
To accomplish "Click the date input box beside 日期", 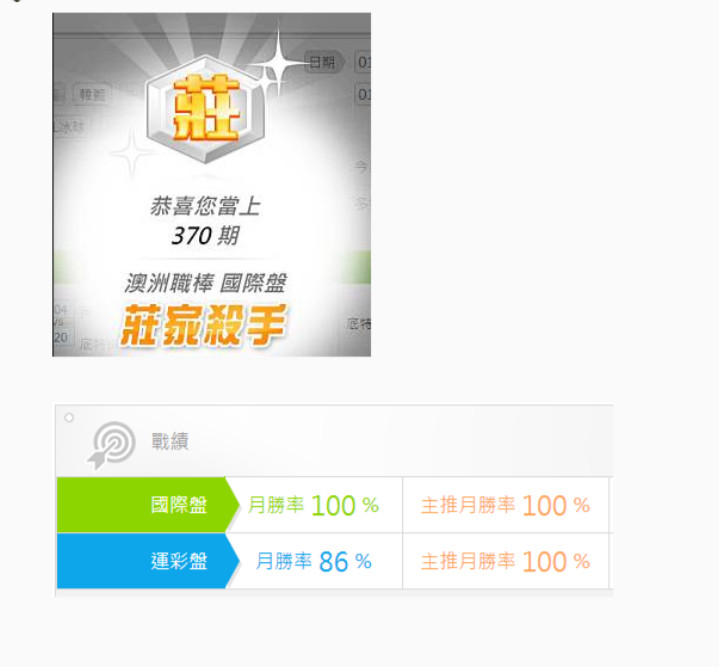I will tap(363, 62).
